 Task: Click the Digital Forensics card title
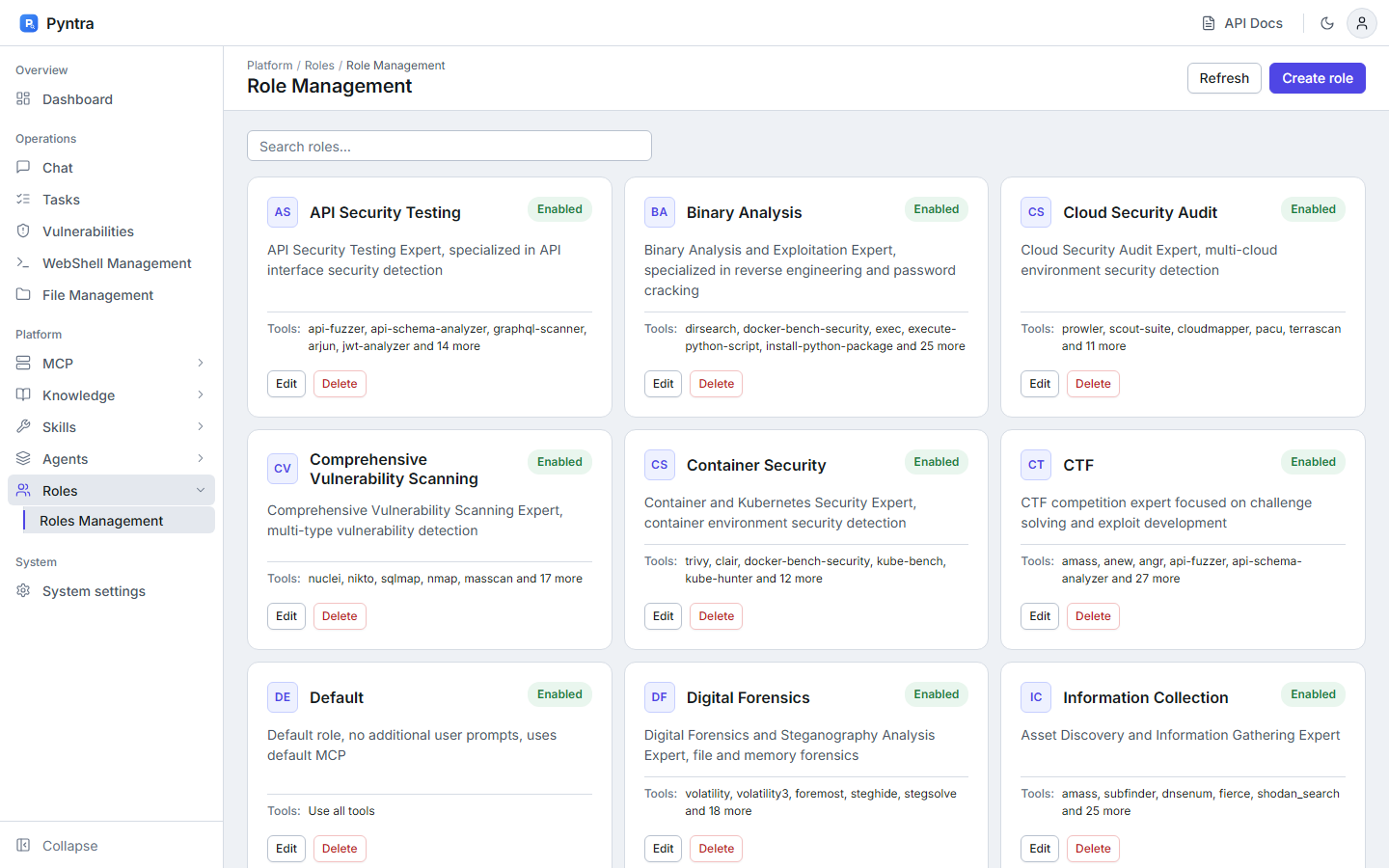click(x=749, y=697)
